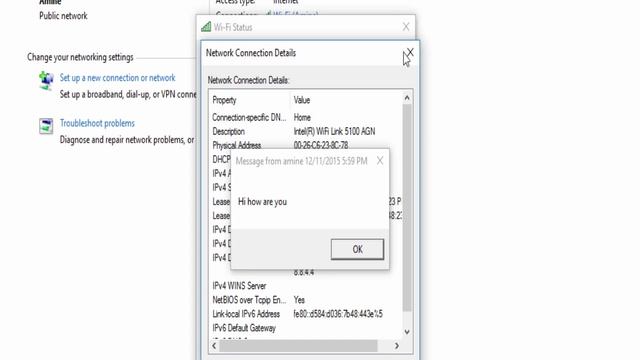
Task: Select the IPv6 Default Gateway row
Action: [x=306, y=328]
